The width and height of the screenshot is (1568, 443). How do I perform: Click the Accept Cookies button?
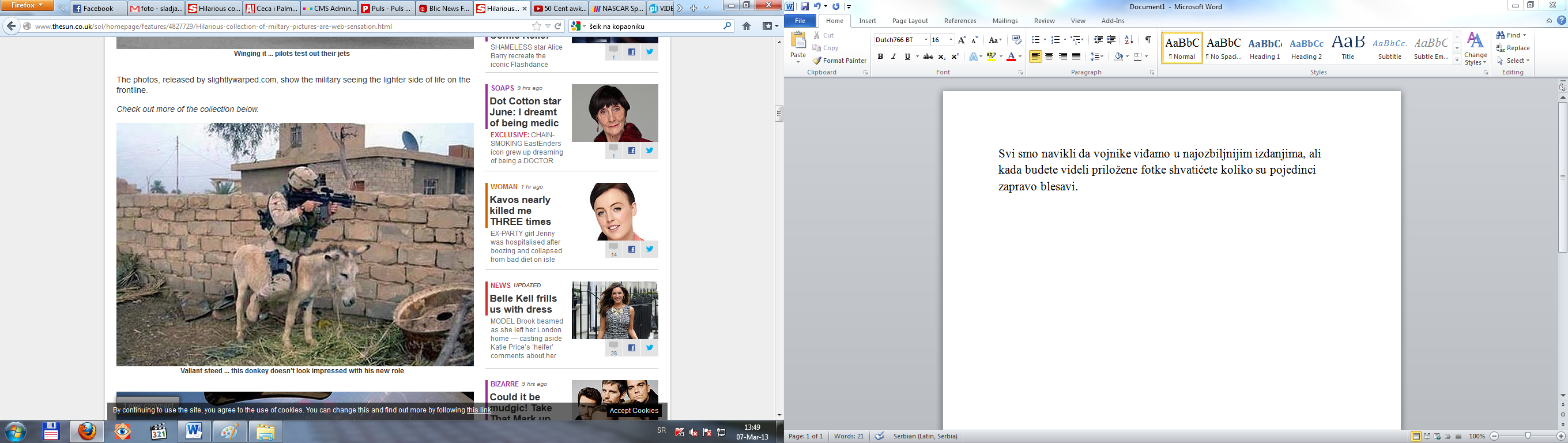[x=634, y=411]
